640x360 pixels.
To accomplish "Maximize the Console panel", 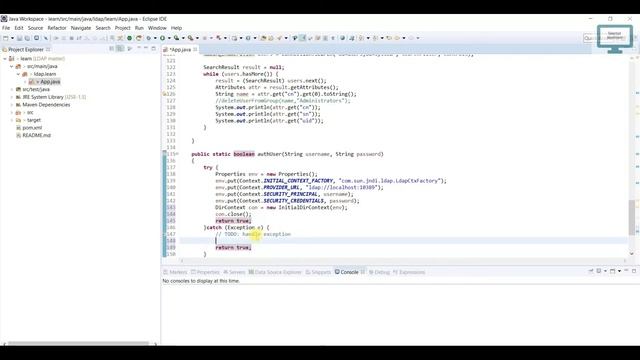I will click(634, 271).
